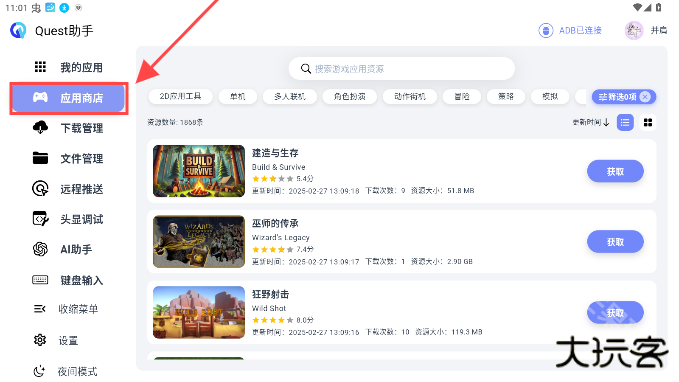
Task: Click the Android battery status icon
Action: pos(659,7)
